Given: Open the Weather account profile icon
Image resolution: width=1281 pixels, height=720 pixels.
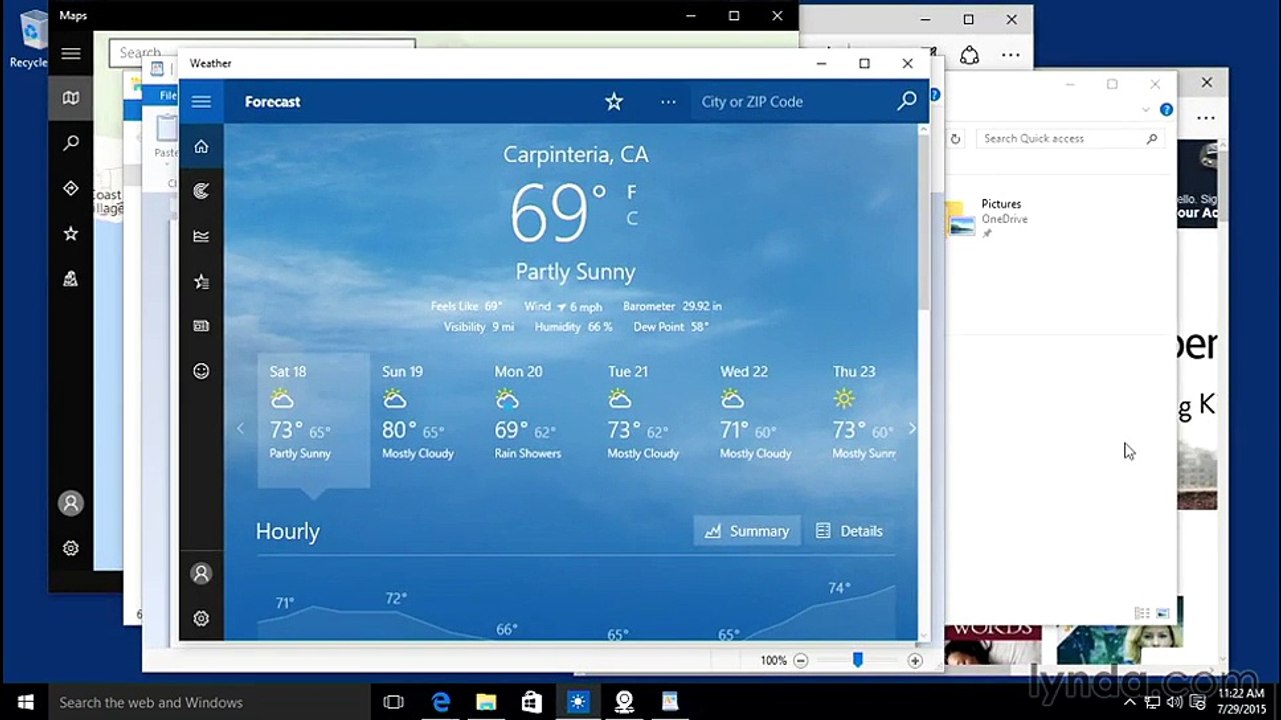Looking at the screenshot, I should 201,573.
